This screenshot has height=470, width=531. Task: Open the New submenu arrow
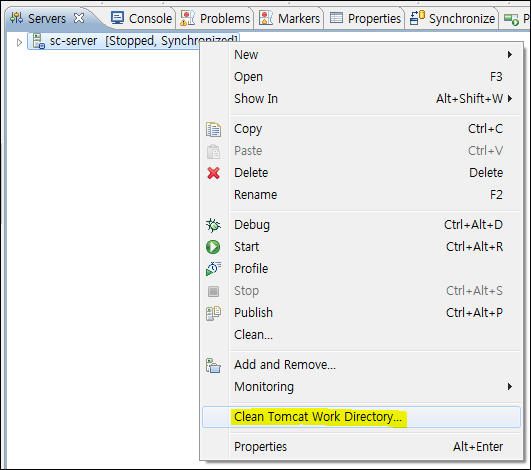click(510, 55)
